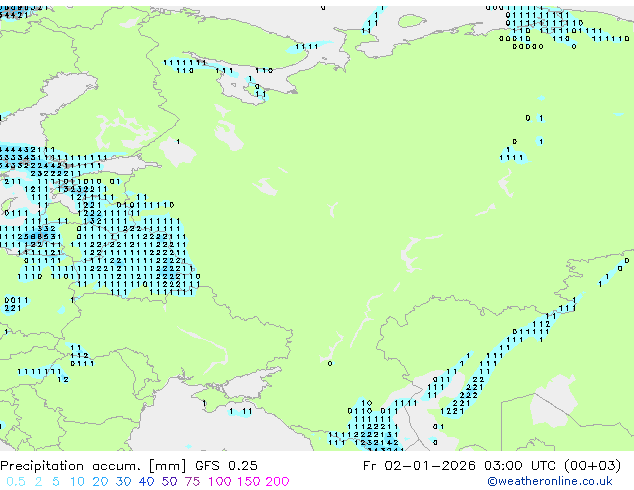This screenshot has height=490, width=634.
Task: Click the 40 legend value
Action: coord(146,482)
